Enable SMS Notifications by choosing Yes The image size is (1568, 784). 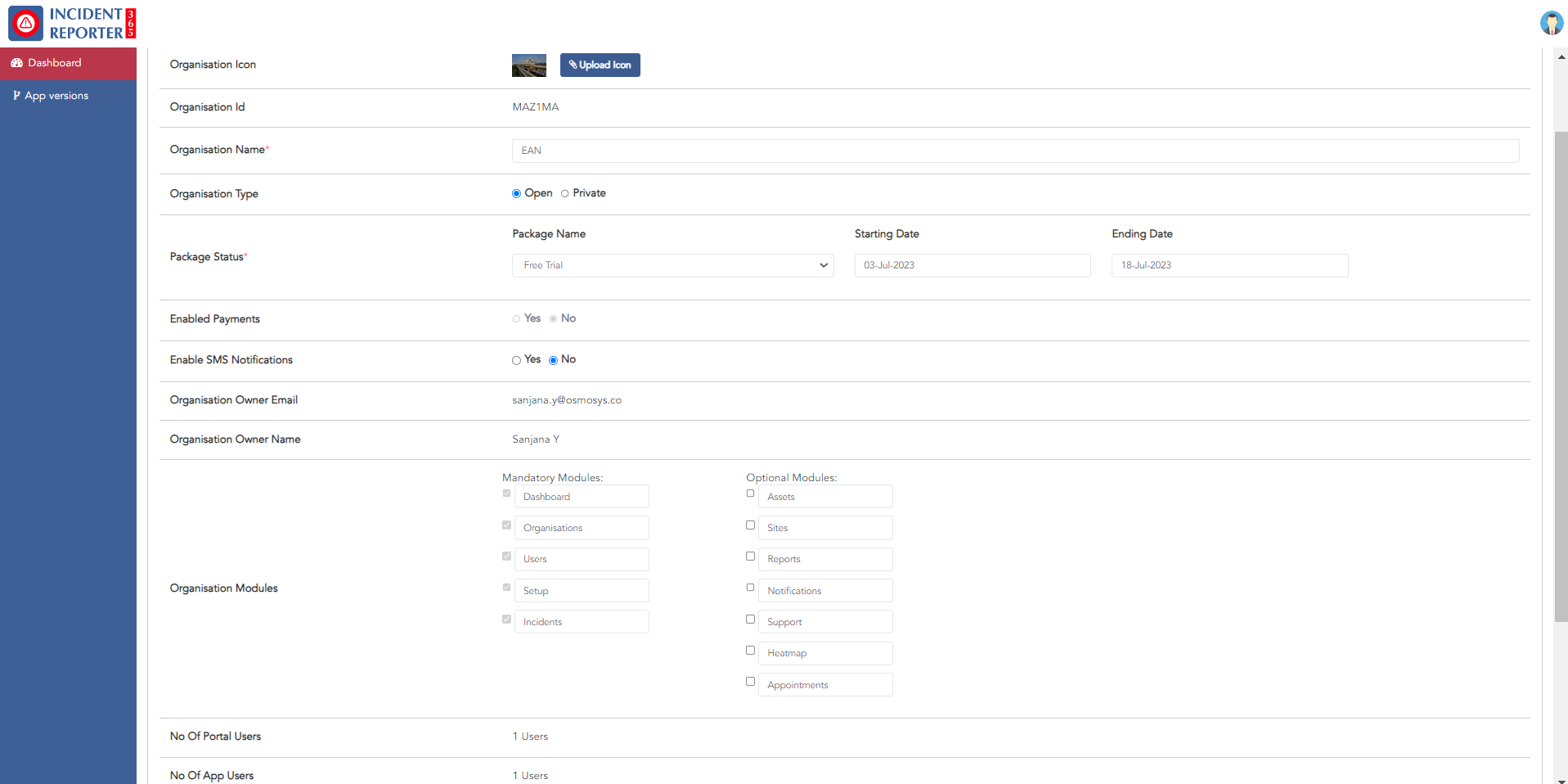516,360
